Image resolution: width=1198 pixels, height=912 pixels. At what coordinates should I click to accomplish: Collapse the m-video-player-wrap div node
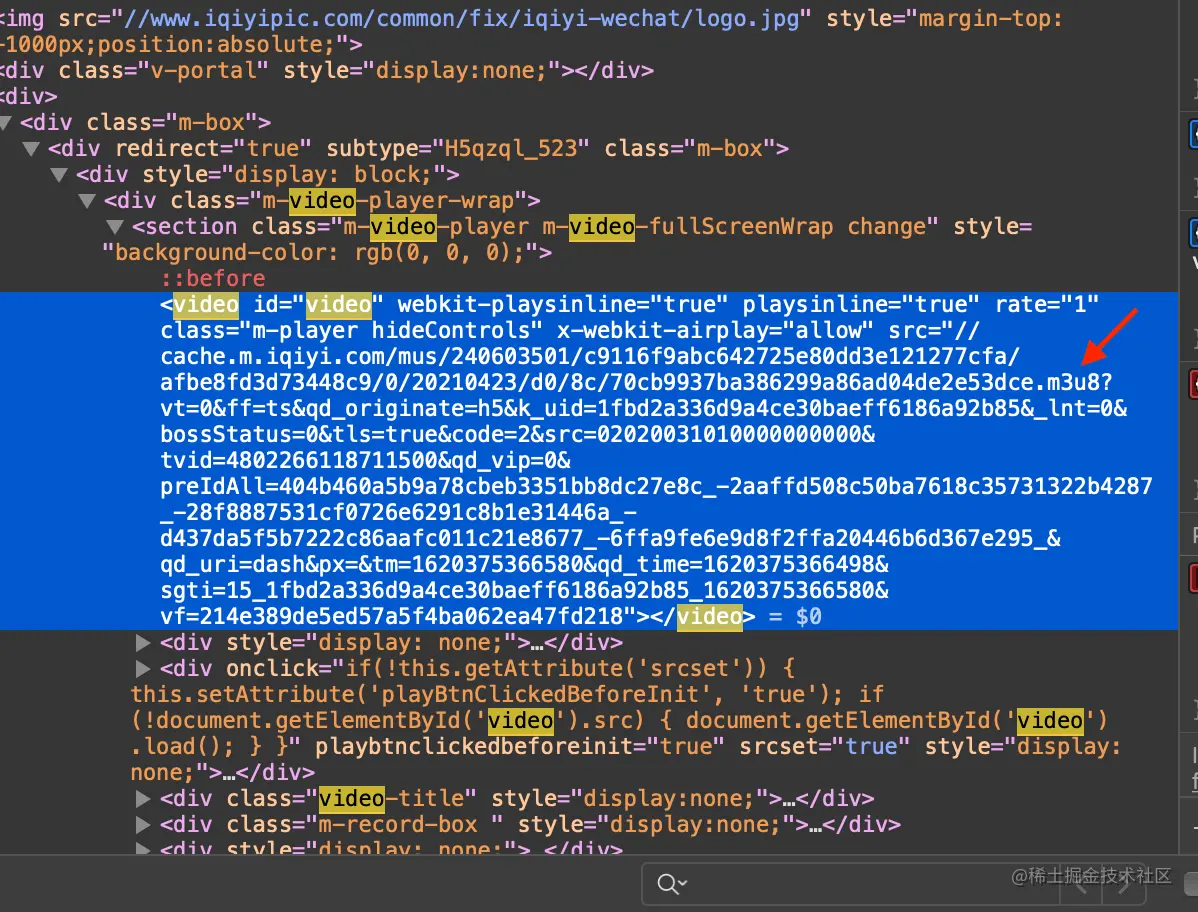[87, 200]
